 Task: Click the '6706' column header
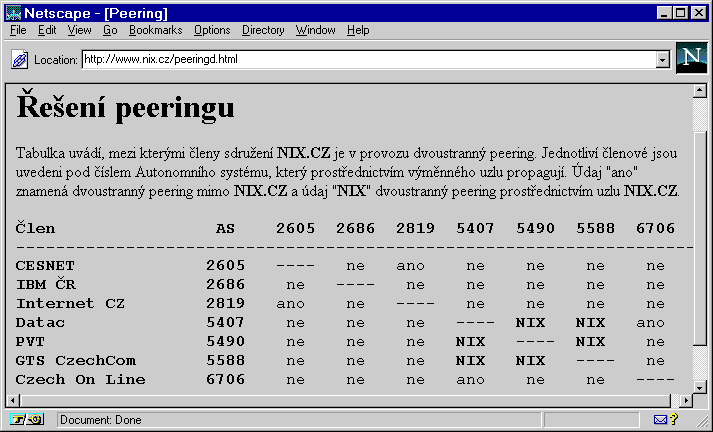656,228
